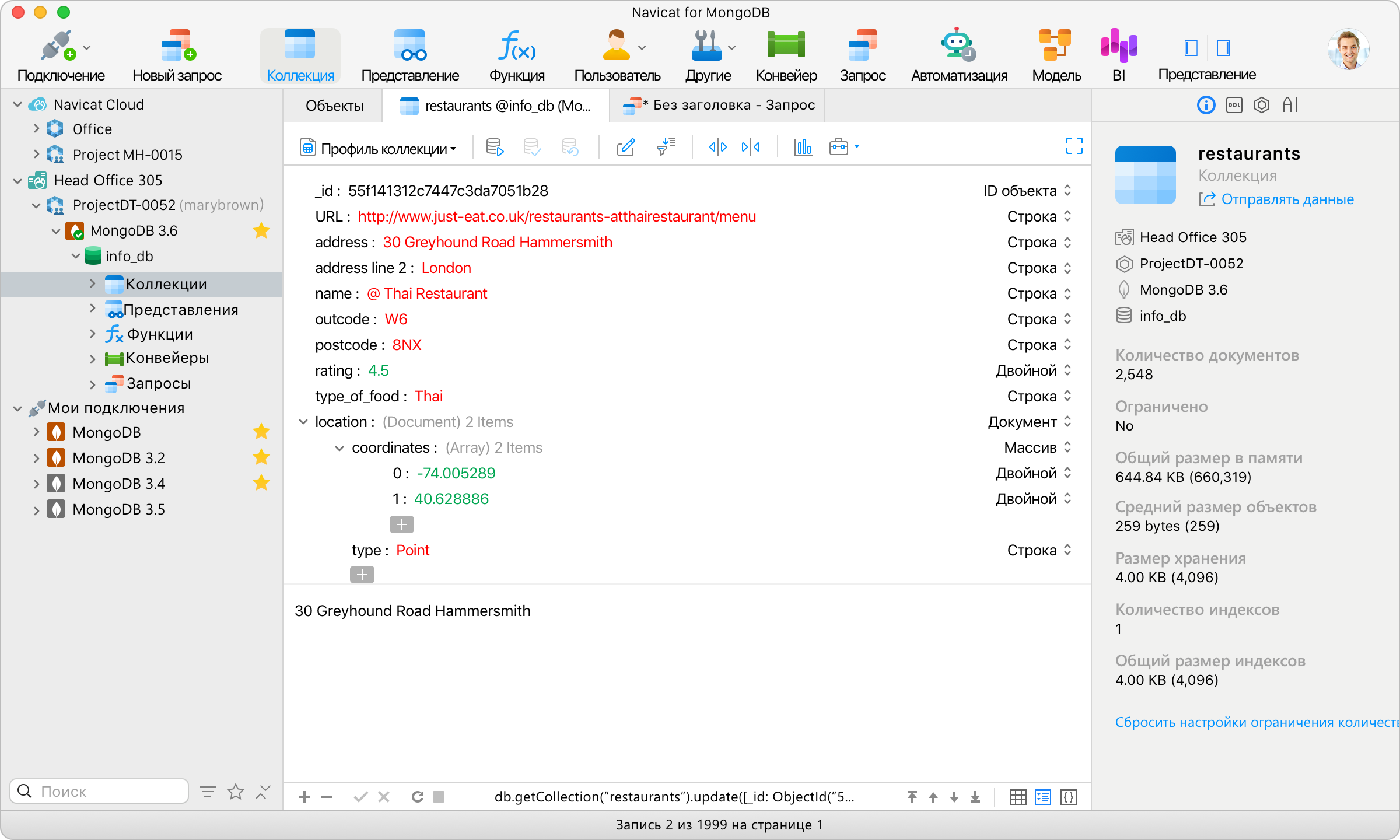The width and height of the screenshot is (1400, 840).
Task: Click Сбросить настройки ограничения link
Action: tap(1257, 722)
